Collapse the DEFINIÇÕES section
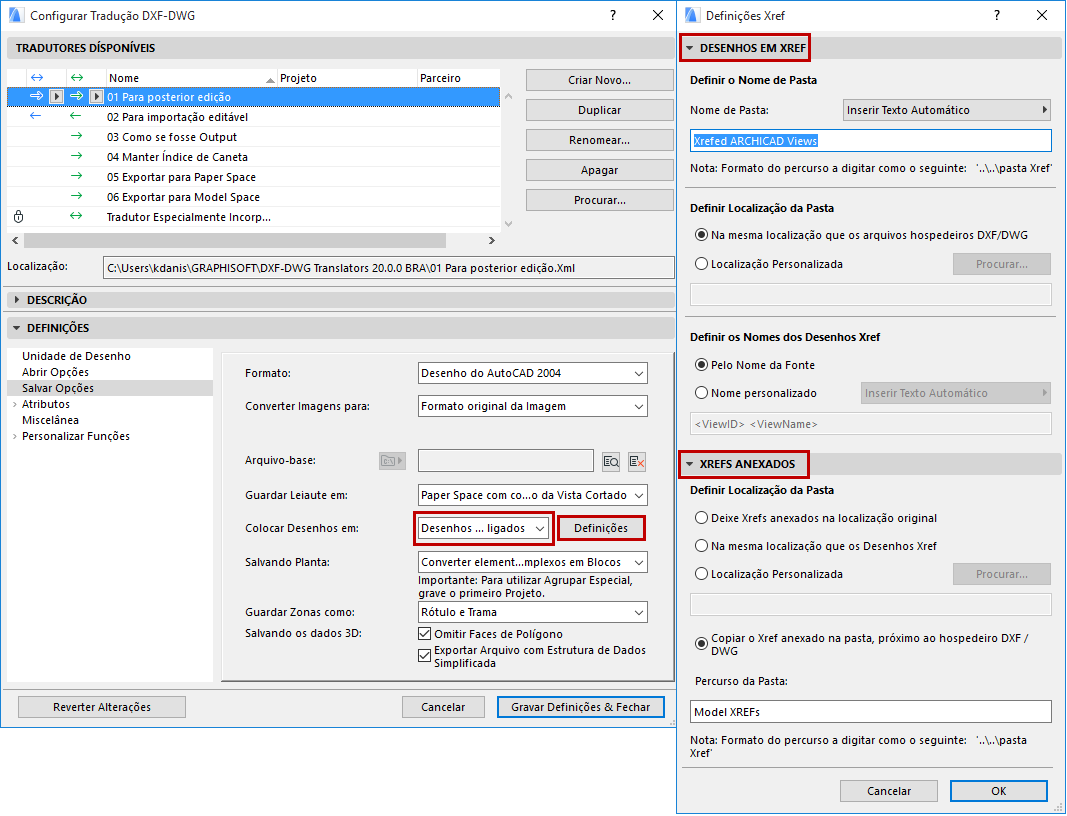The image size is (1067, 816). pyautogui.click(x=17, y=328)
